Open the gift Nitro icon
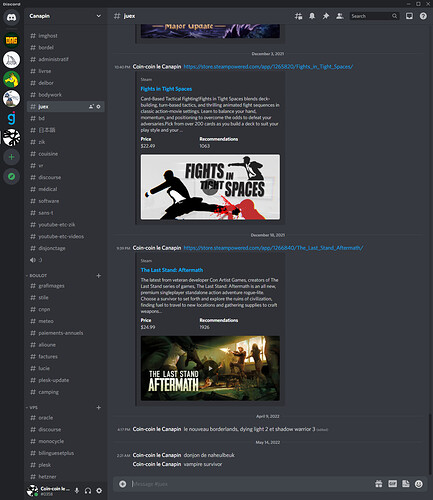The image size is (433, 500). (x=379, y=484)
